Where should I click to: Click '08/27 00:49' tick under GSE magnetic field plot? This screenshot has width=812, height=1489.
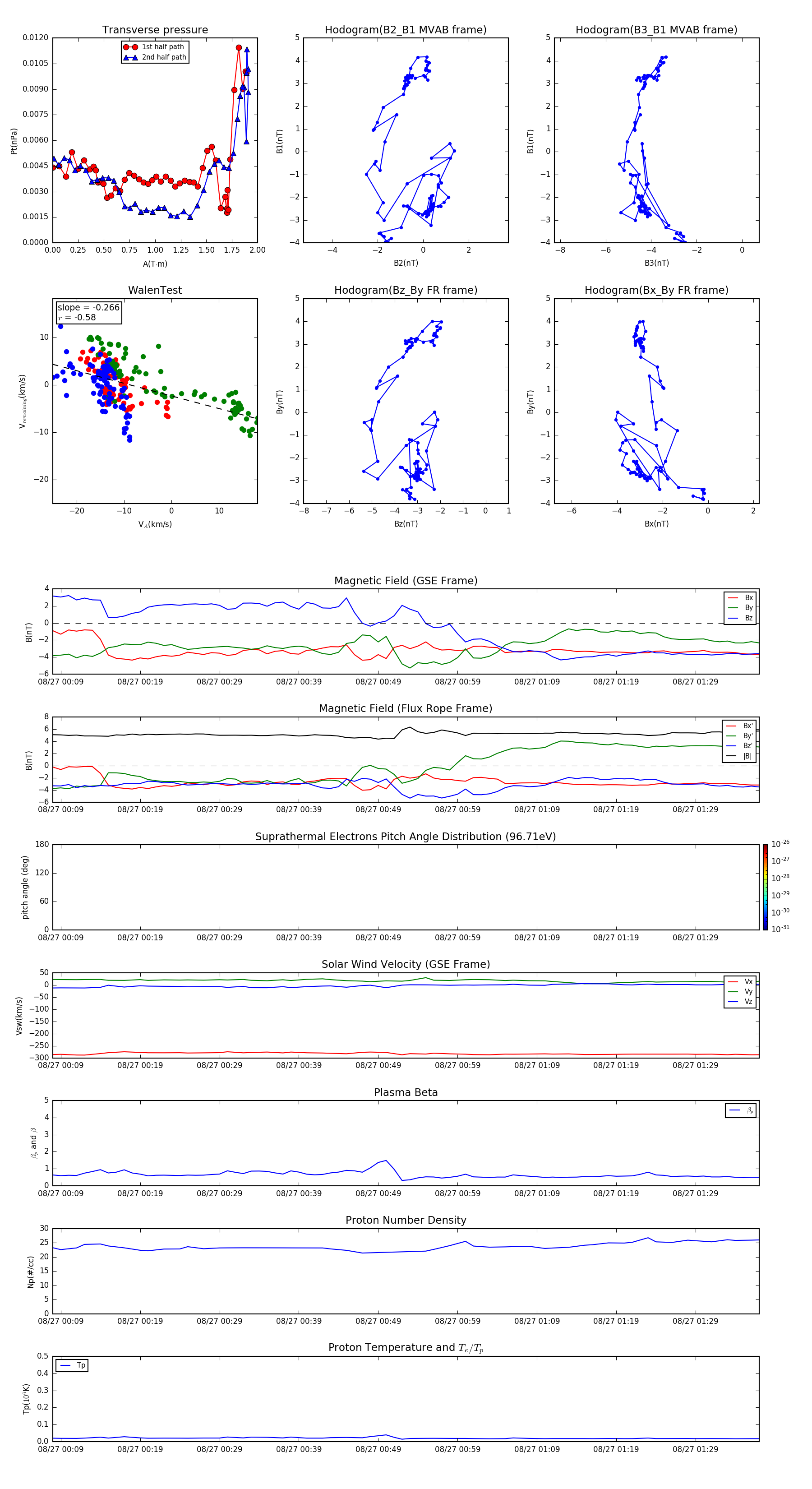coord(378,682)
